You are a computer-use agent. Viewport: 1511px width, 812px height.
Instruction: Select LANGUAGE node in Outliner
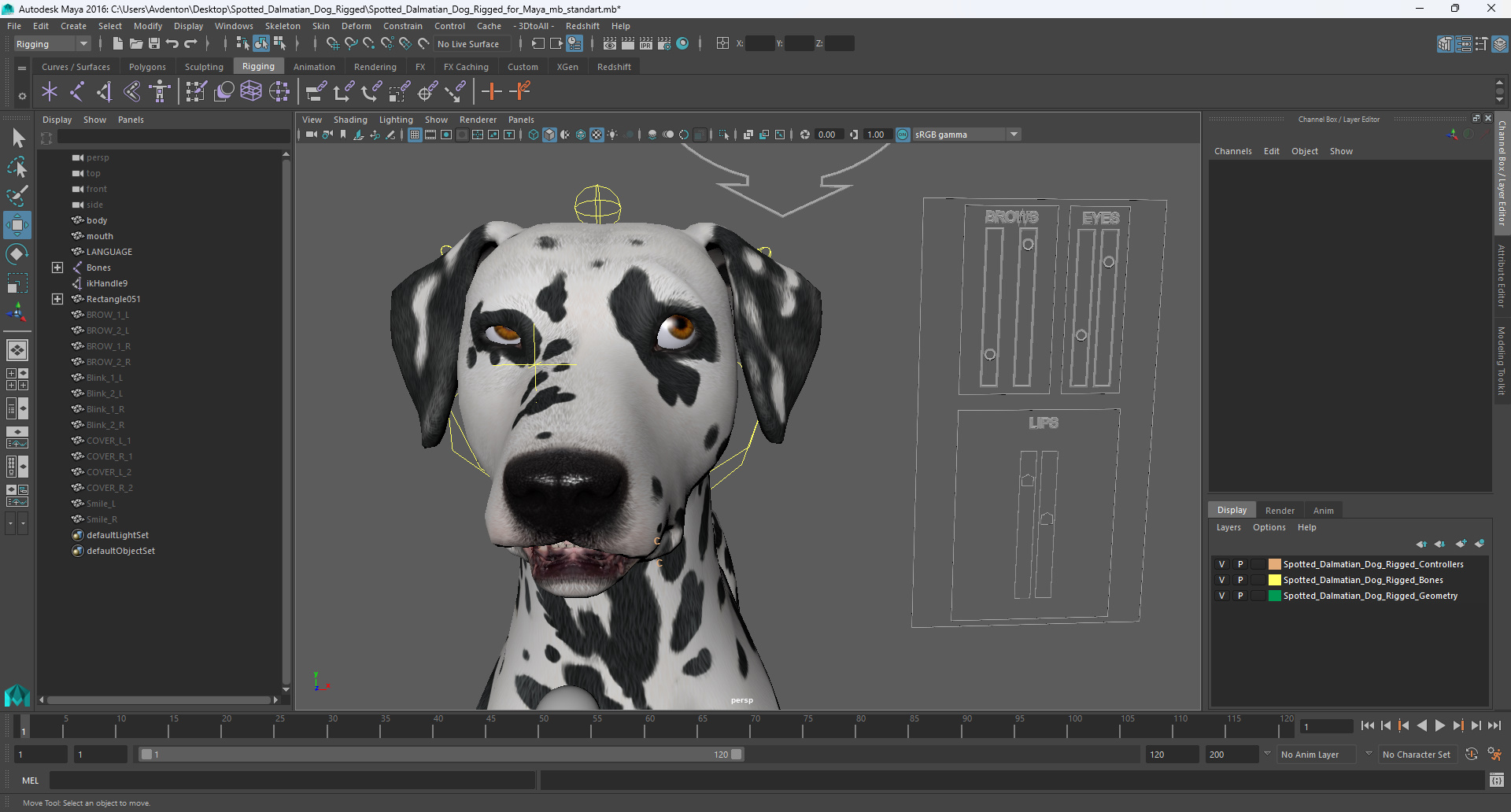[109, 252]
